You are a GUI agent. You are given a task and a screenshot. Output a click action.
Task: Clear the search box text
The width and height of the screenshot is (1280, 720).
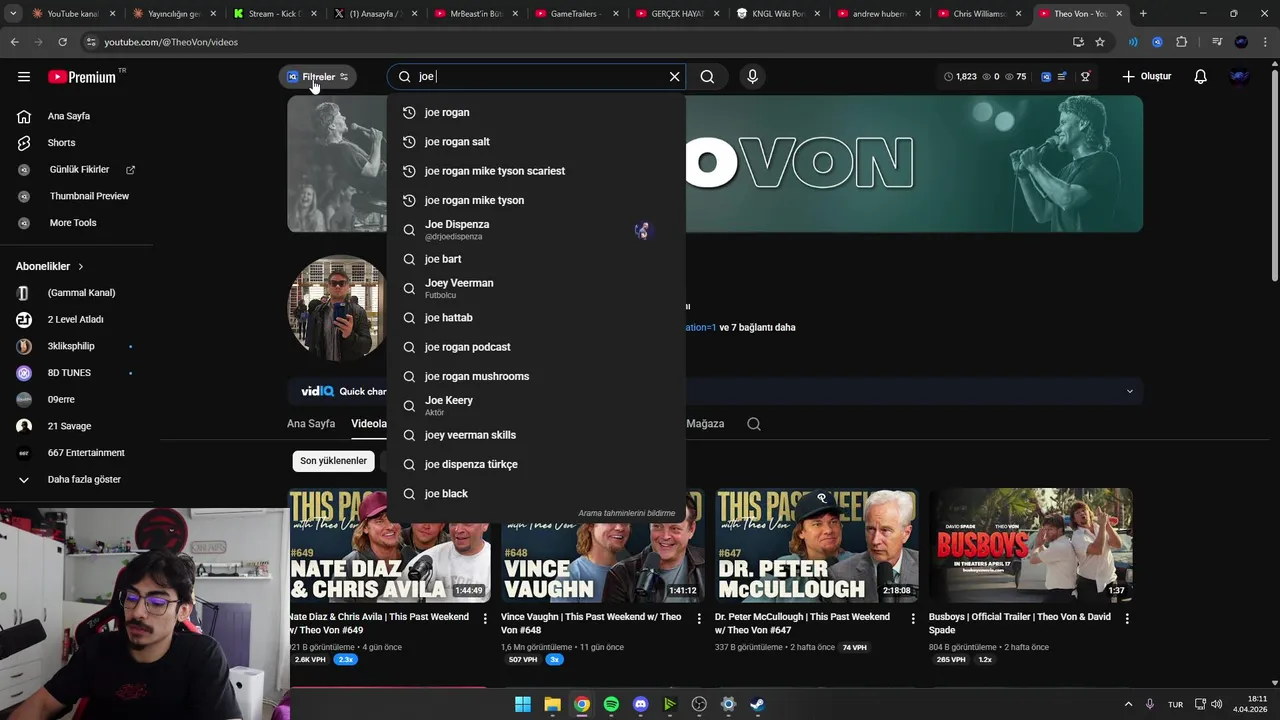674,77
